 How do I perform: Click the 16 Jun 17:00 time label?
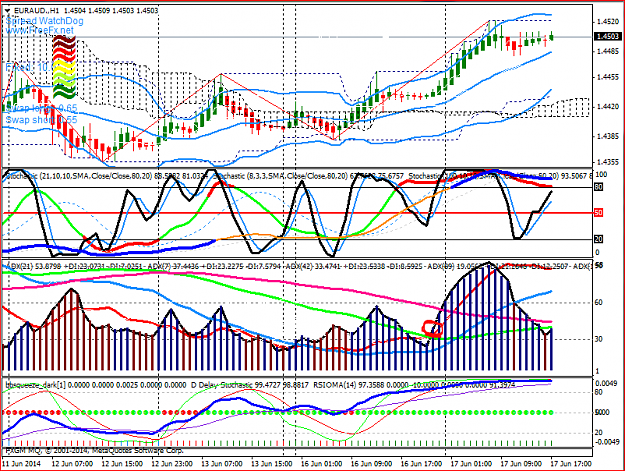click(421, 464)
